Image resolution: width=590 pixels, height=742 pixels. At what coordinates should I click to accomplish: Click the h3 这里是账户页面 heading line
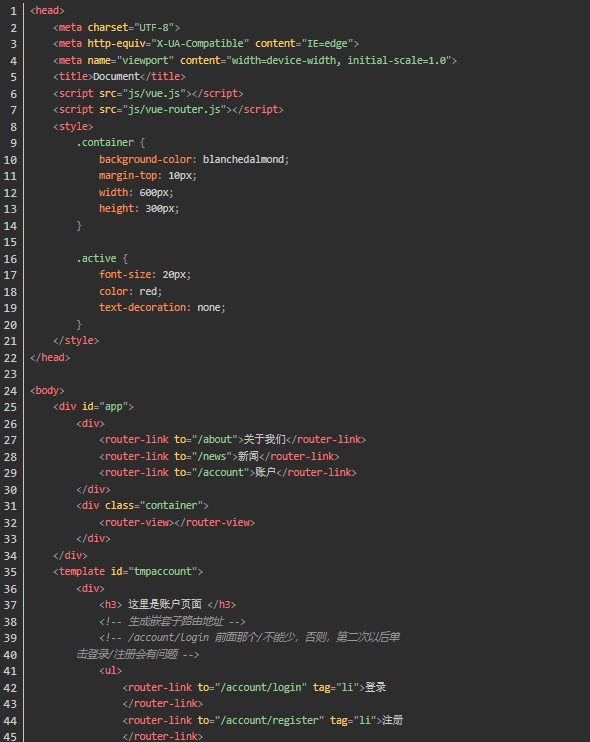[167, 605]
